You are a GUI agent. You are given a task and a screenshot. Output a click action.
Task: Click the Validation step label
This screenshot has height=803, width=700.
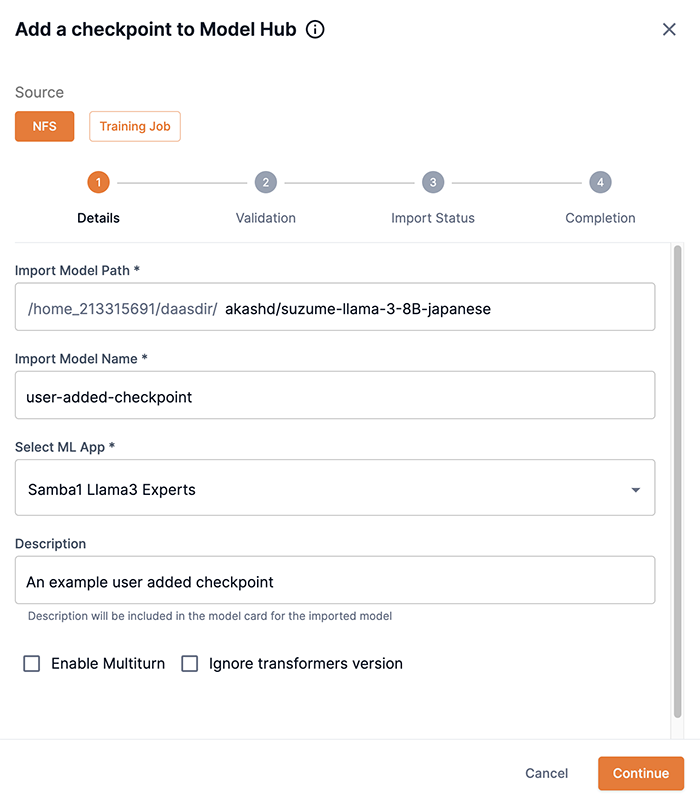[265, 217]
